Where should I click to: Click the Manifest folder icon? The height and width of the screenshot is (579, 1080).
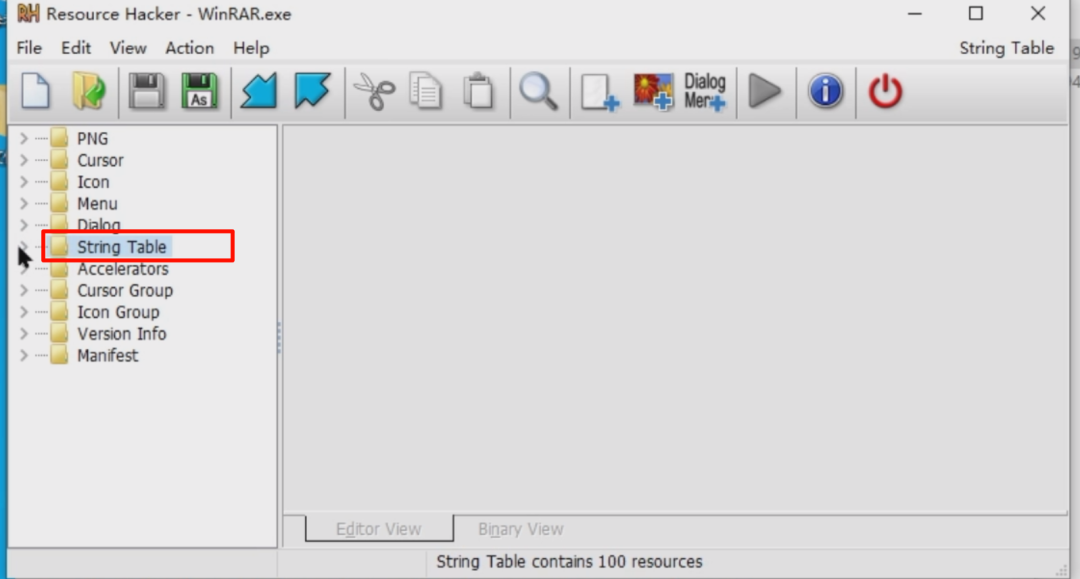point(59,355)
